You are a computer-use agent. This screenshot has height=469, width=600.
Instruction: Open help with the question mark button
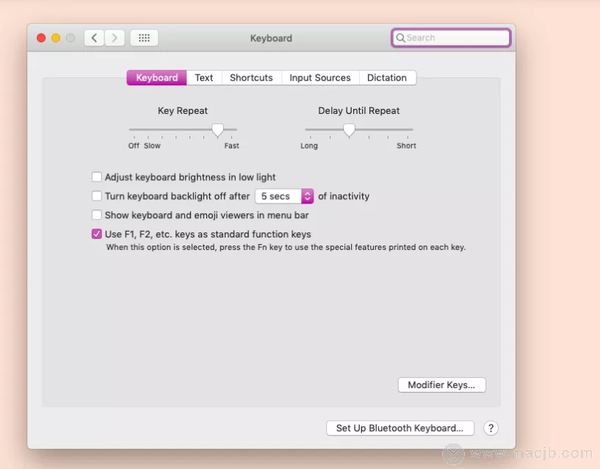click(491, 428)
